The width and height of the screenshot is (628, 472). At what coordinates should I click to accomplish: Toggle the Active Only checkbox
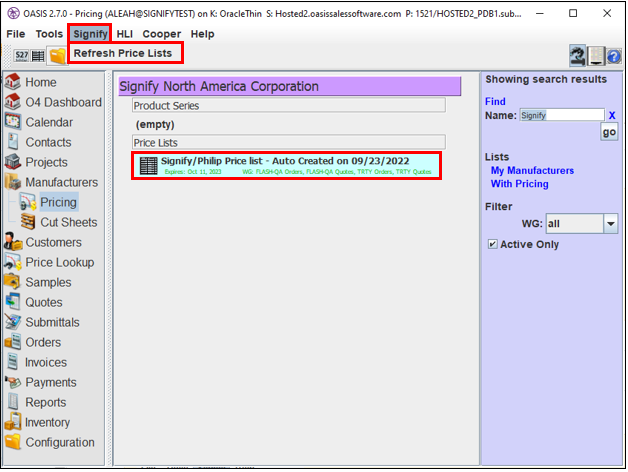[492, 244]
